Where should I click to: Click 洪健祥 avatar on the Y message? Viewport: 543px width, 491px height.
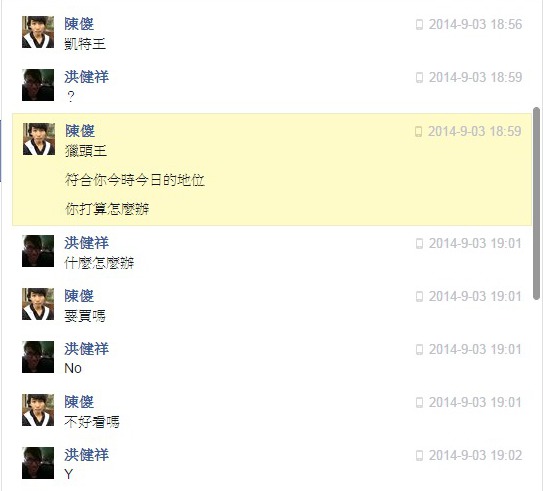coord(38,463)
